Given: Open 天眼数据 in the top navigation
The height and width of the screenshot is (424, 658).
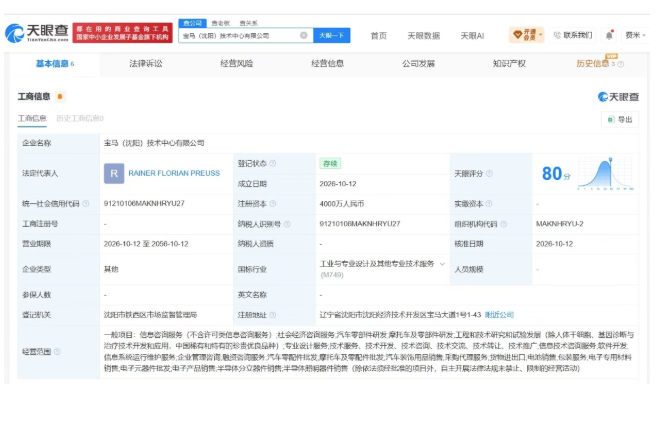Looking at the screenshot, I should click(x=423, y=36).
